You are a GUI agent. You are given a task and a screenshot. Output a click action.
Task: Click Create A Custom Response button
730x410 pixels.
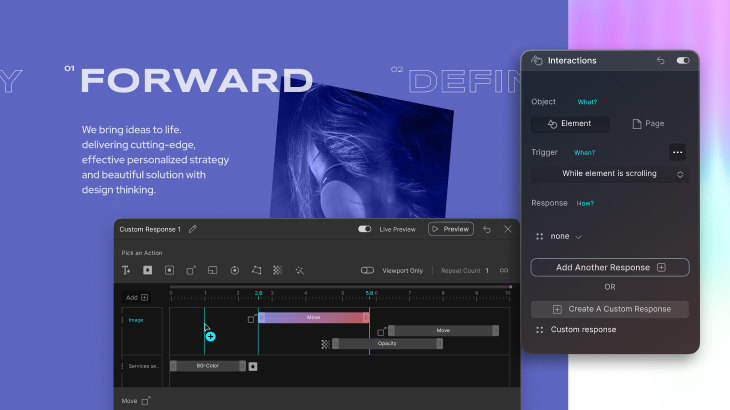[610, 309]
